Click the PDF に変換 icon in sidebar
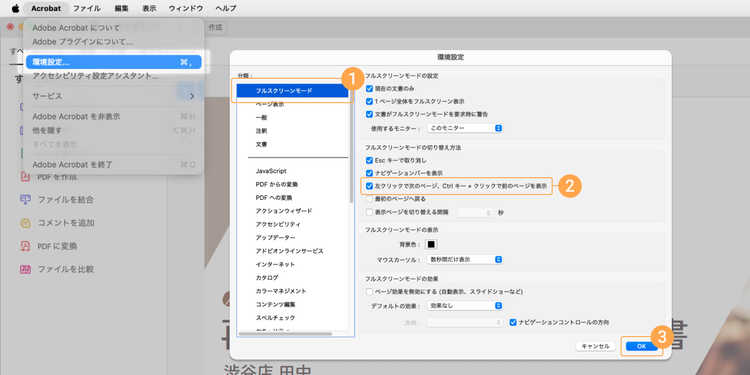750x375 pixels. point(25,246)
